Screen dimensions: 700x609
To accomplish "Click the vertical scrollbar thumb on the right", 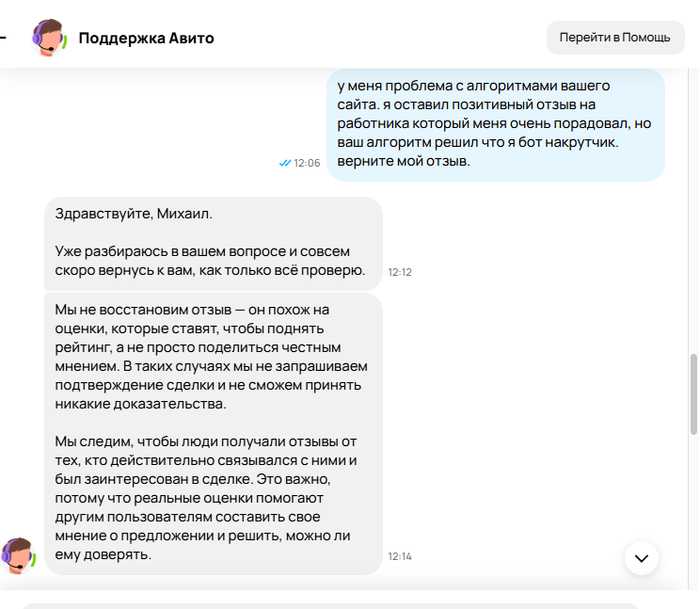I will coord(693,394).
